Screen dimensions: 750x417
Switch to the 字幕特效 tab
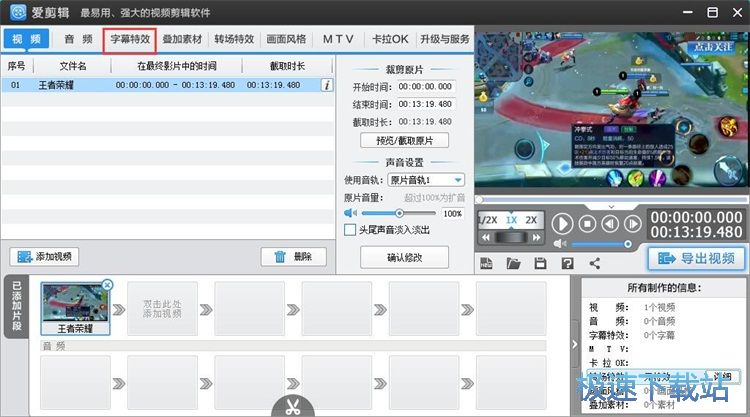pos(130,39)
